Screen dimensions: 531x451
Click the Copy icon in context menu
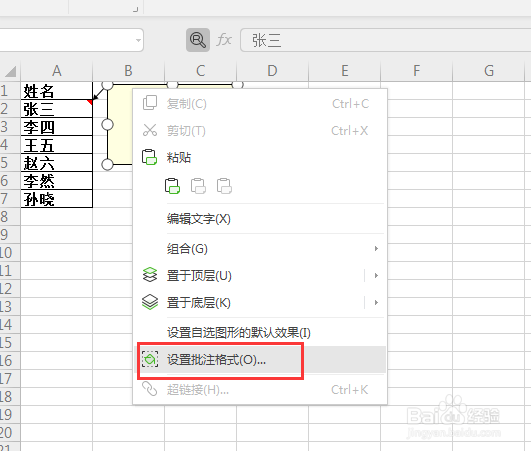tap(150, 103)
